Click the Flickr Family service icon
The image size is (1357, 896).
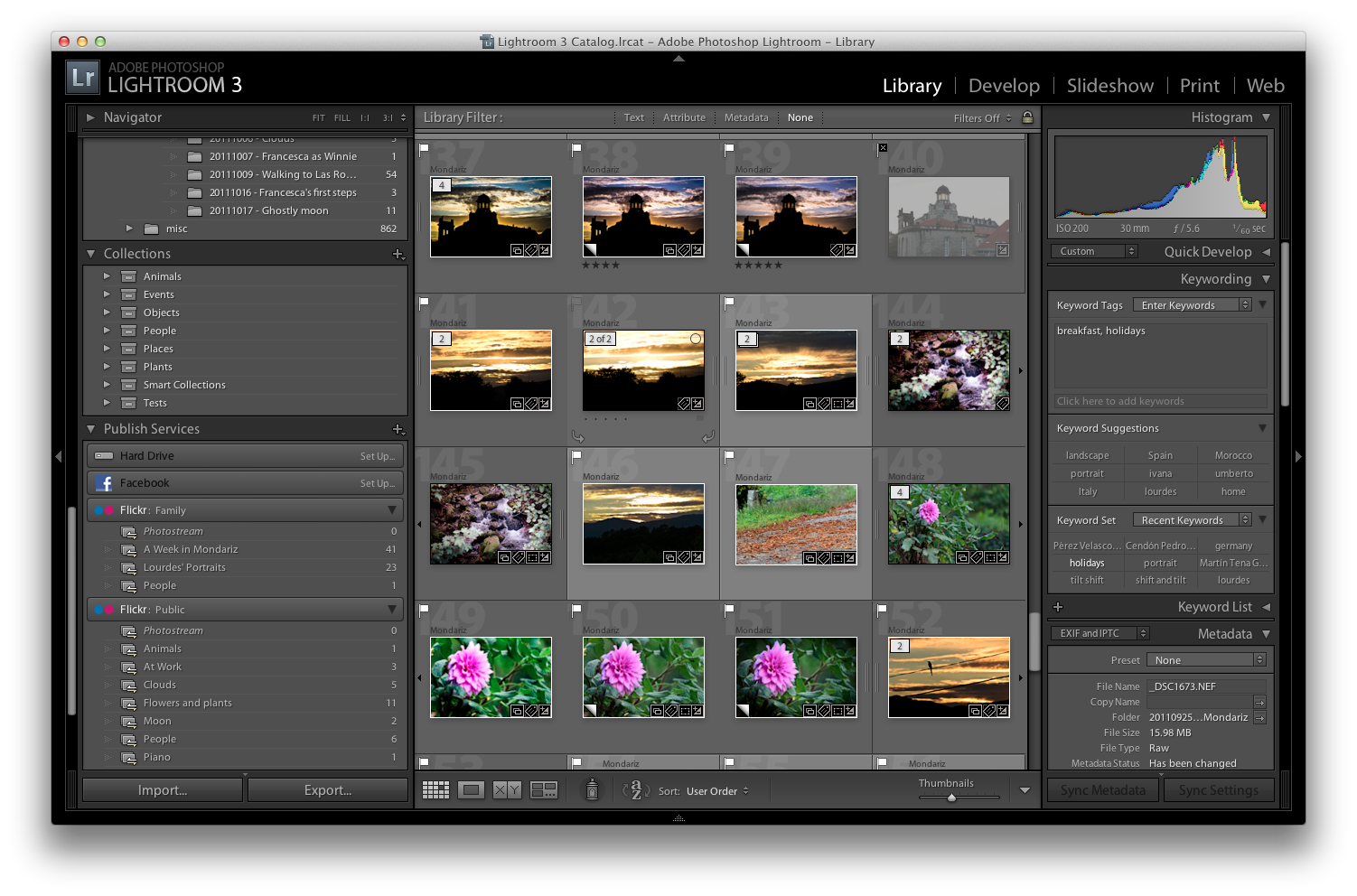pyautogui.click(x=104, y=510)
